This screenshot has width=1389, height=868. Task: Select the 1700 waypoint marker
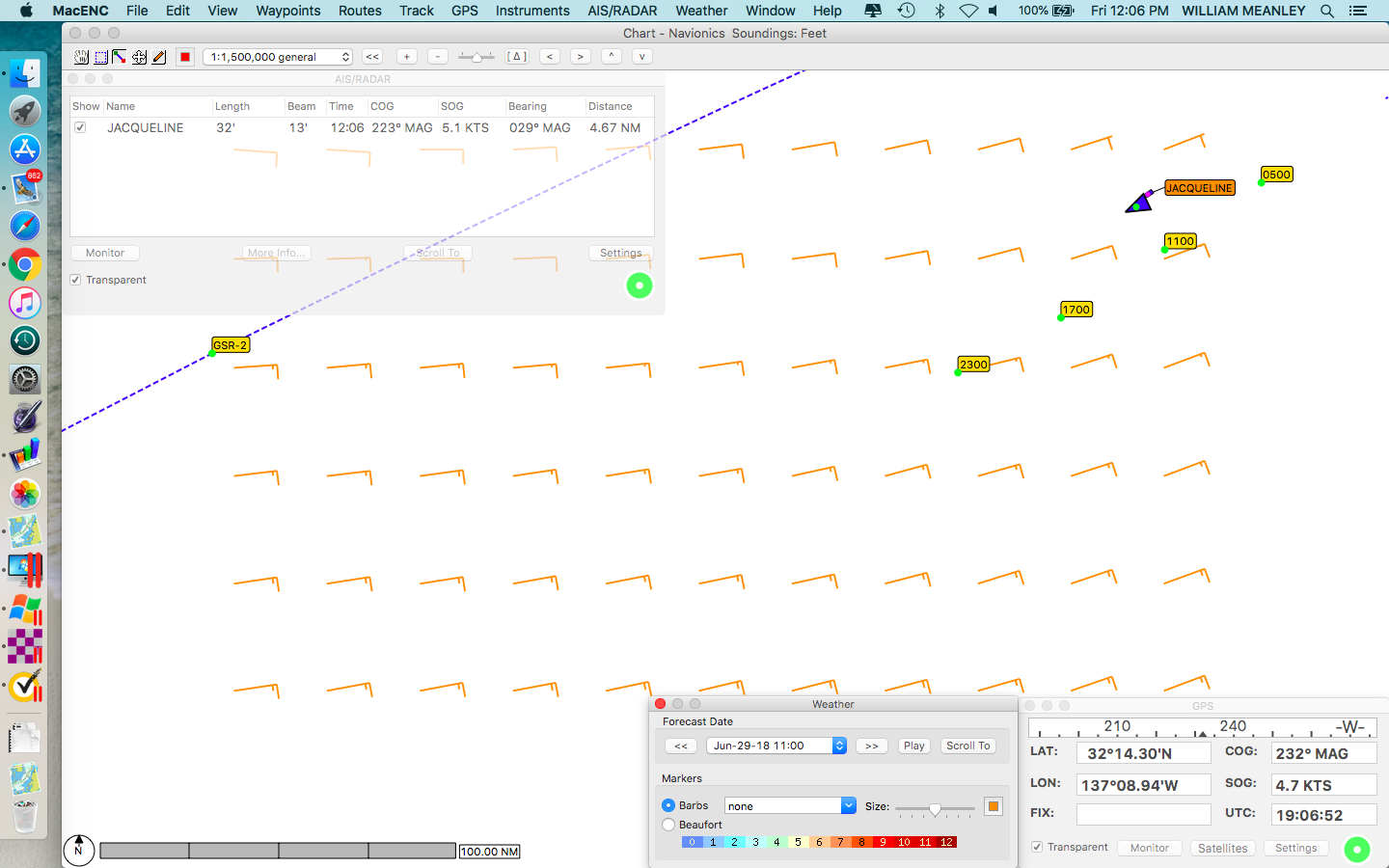coord(1076,310)
